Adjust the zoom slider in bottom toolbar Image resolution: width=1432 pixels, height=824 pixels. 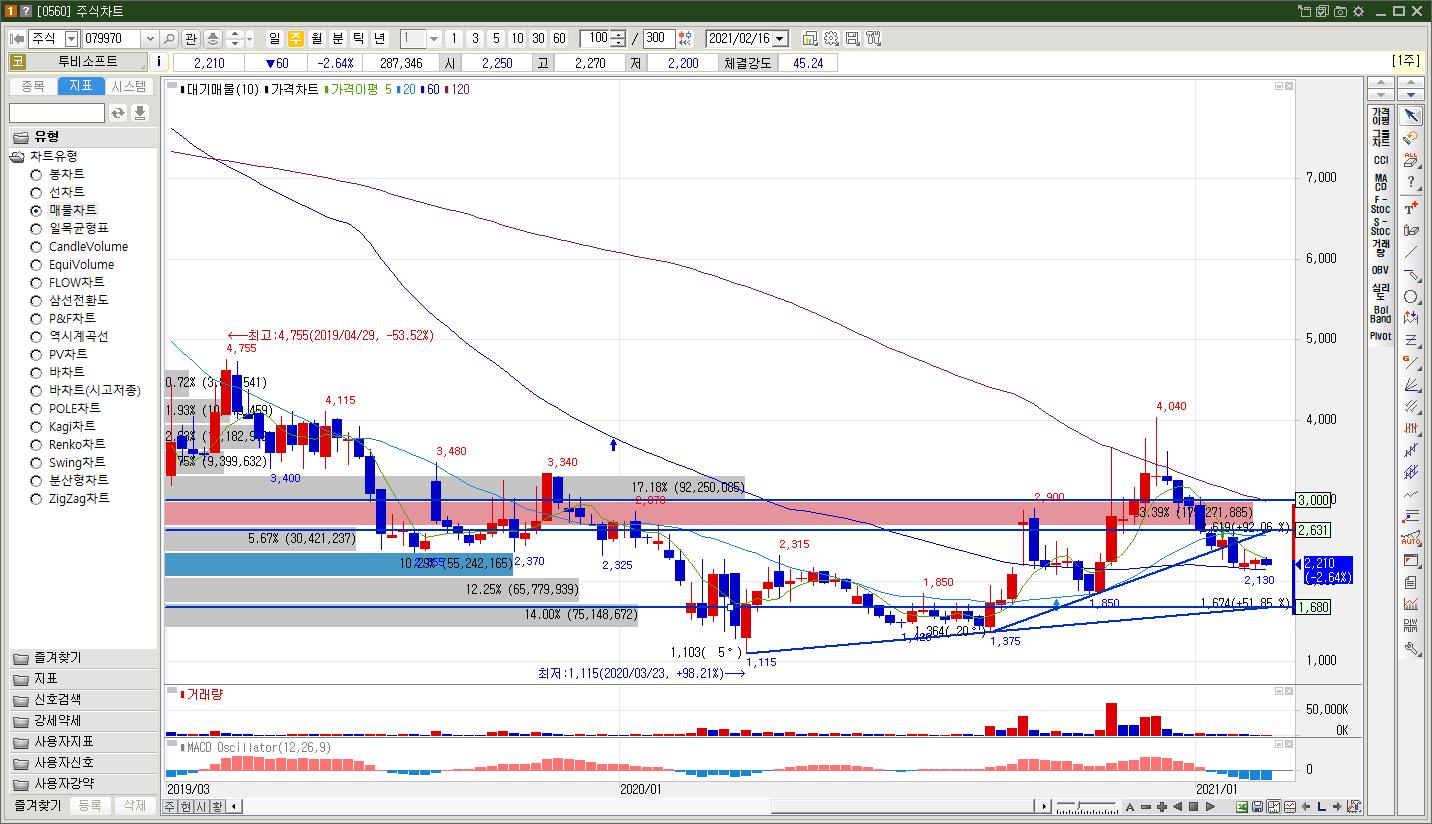pos(1078,805)
